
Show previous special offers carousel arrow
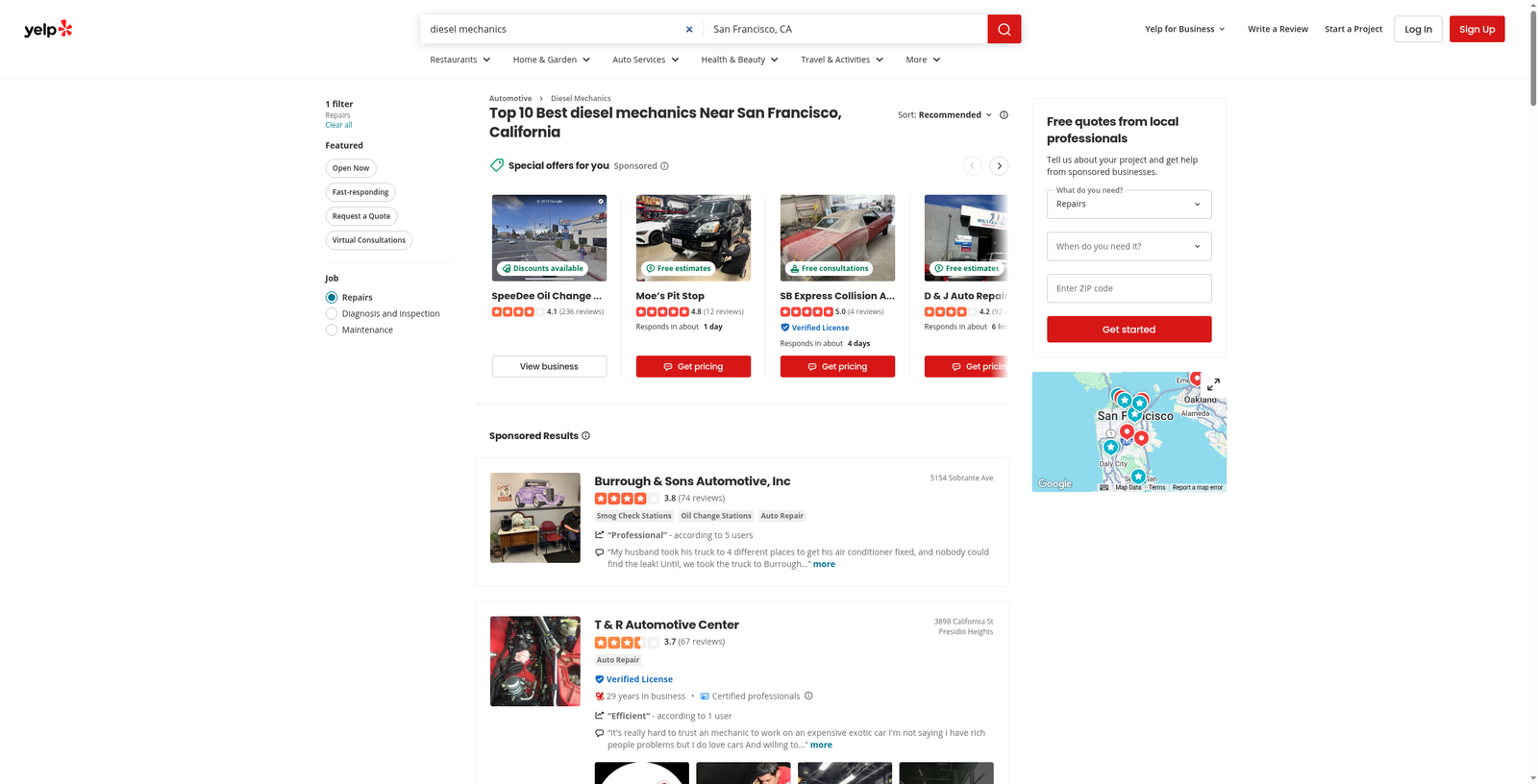(972, 165)
